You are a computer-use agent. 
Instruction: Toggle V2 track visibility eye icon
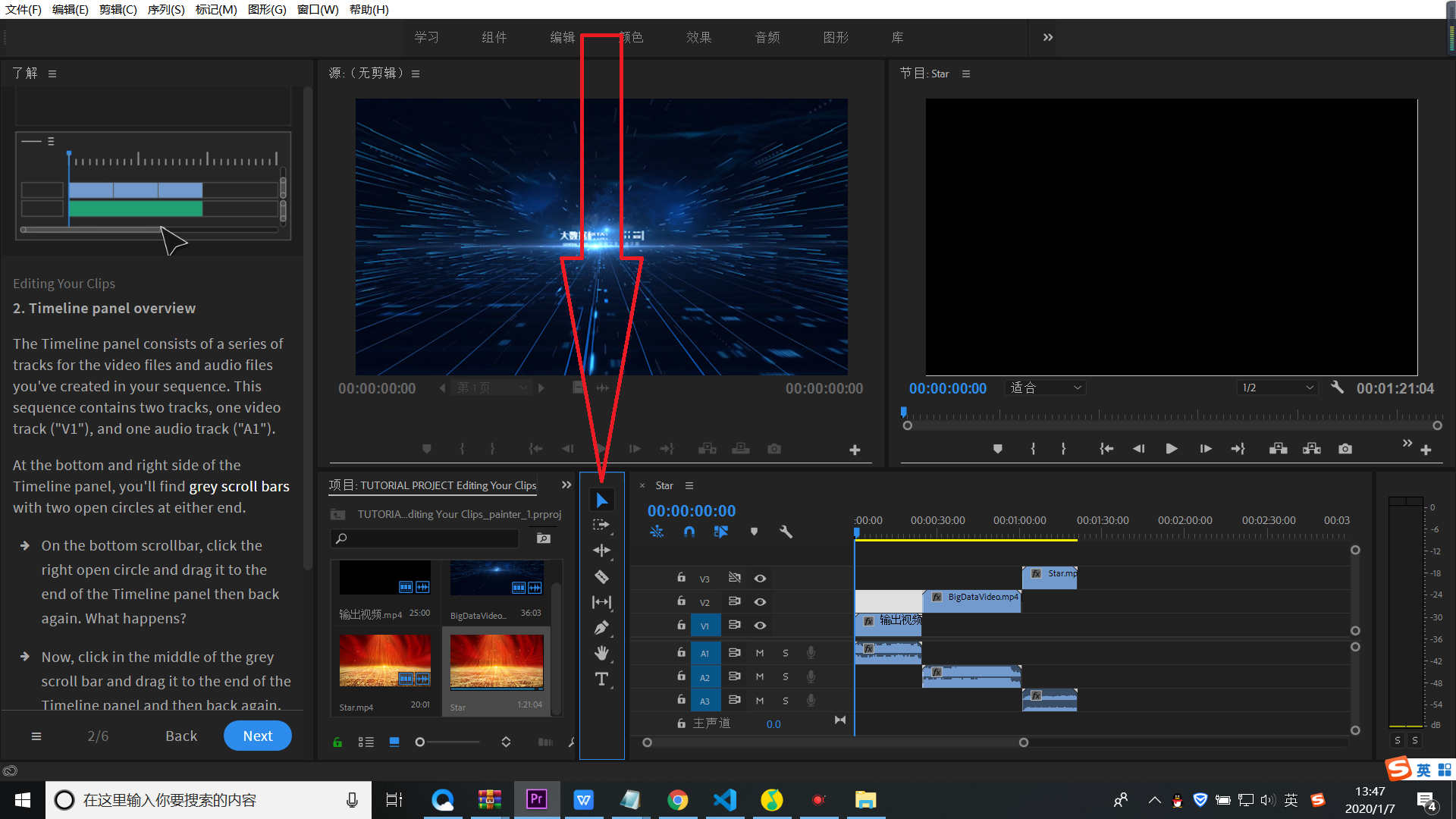pos(759,601)
